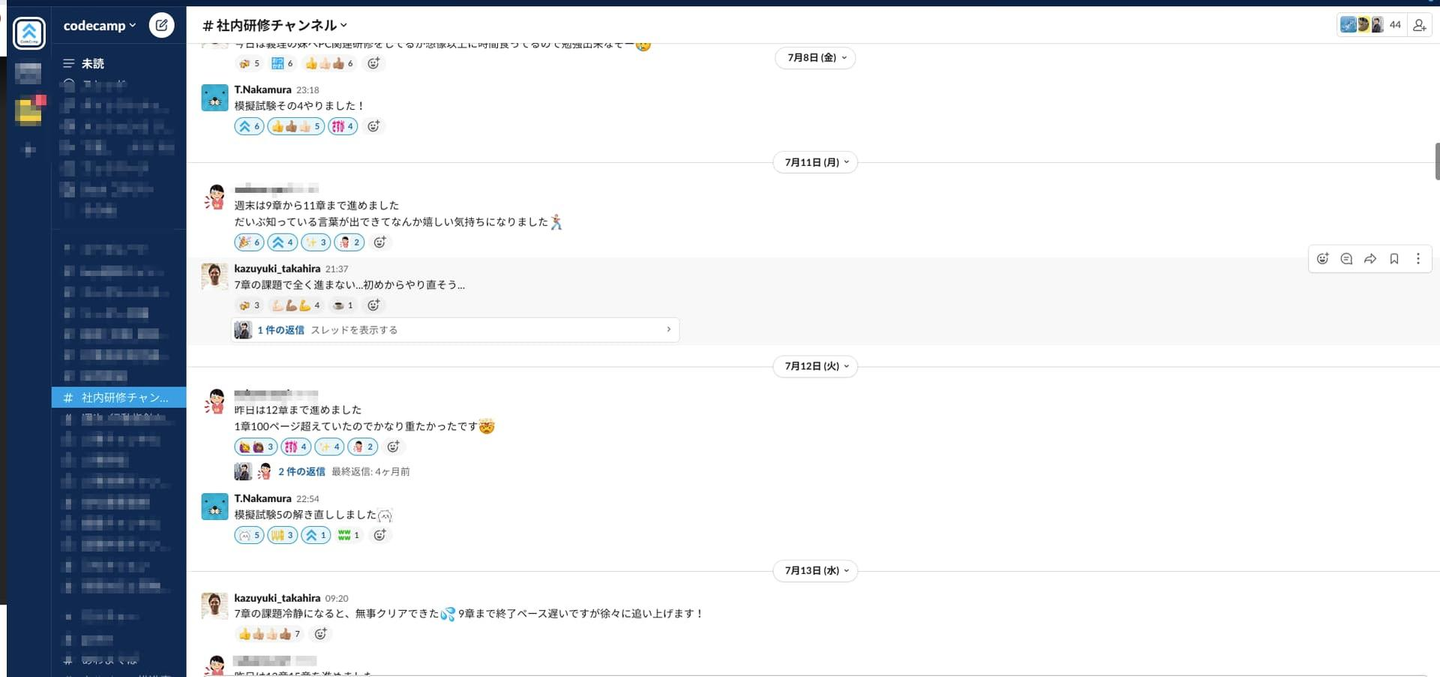
Task: Toggle the coffee reaction with count 1
Action: pyautogui.click(x=343, y=305)
